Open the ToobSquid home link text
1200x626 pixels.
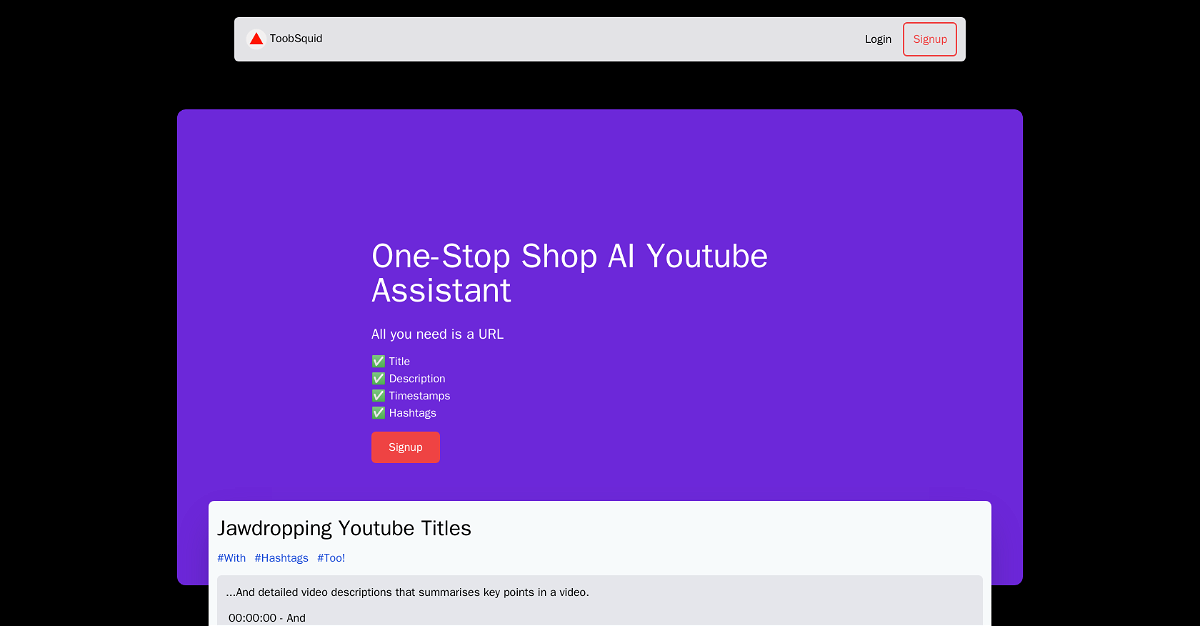pos(296,39)
